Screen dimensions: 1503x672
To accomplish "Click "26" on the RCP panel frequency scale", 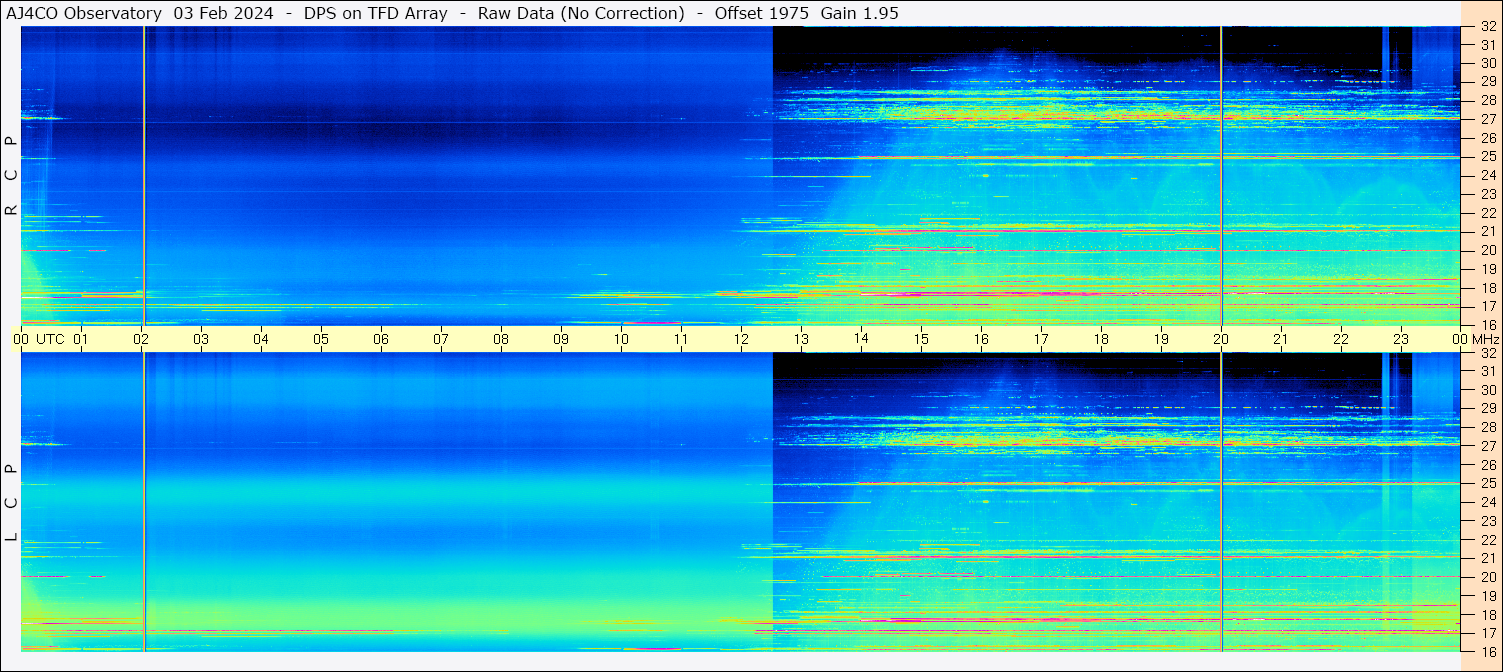I will tap(1487, 138).
